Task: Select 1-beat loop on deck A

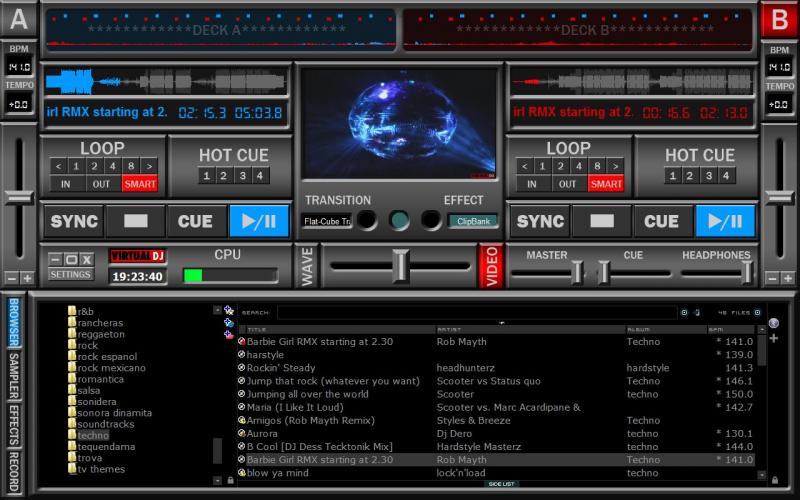Action: pos(76,166)
